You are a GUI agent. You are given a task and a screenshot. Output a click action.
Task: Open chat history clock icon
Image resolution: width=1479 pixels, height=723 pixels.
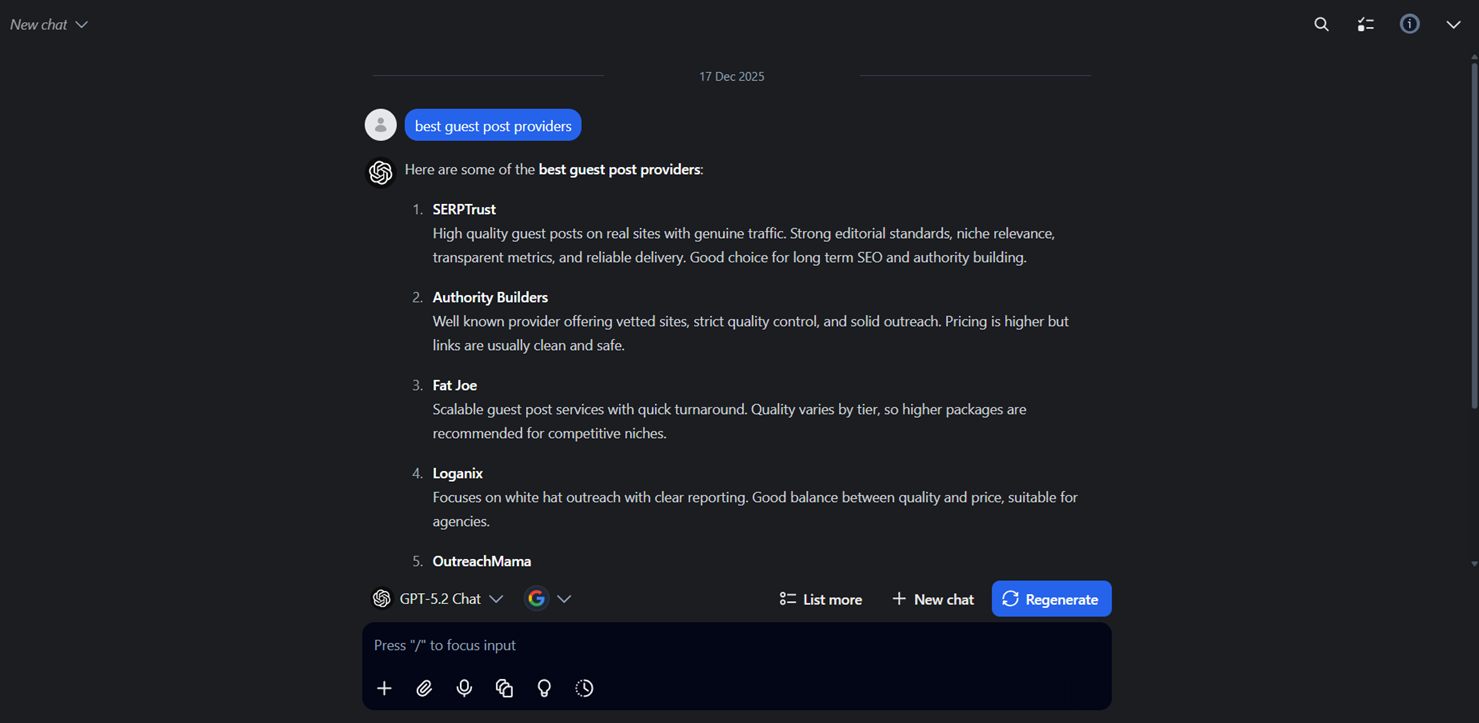click(x=584, y=688)
